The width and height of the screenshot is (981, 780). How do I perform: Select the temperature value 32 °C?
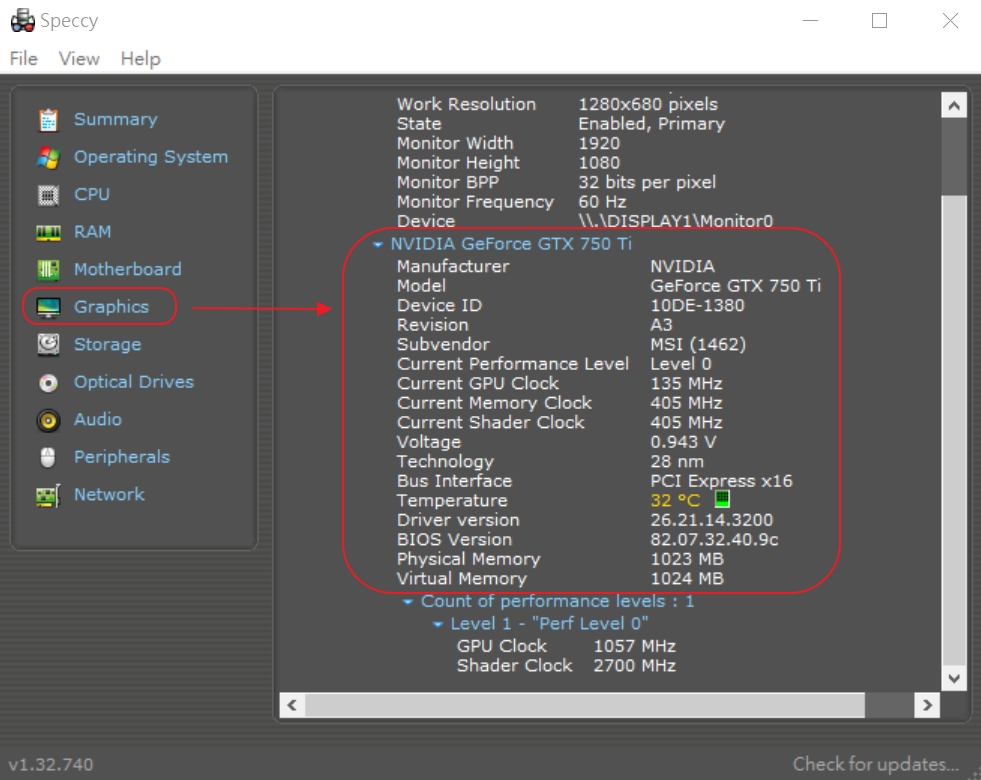[675, 500]
